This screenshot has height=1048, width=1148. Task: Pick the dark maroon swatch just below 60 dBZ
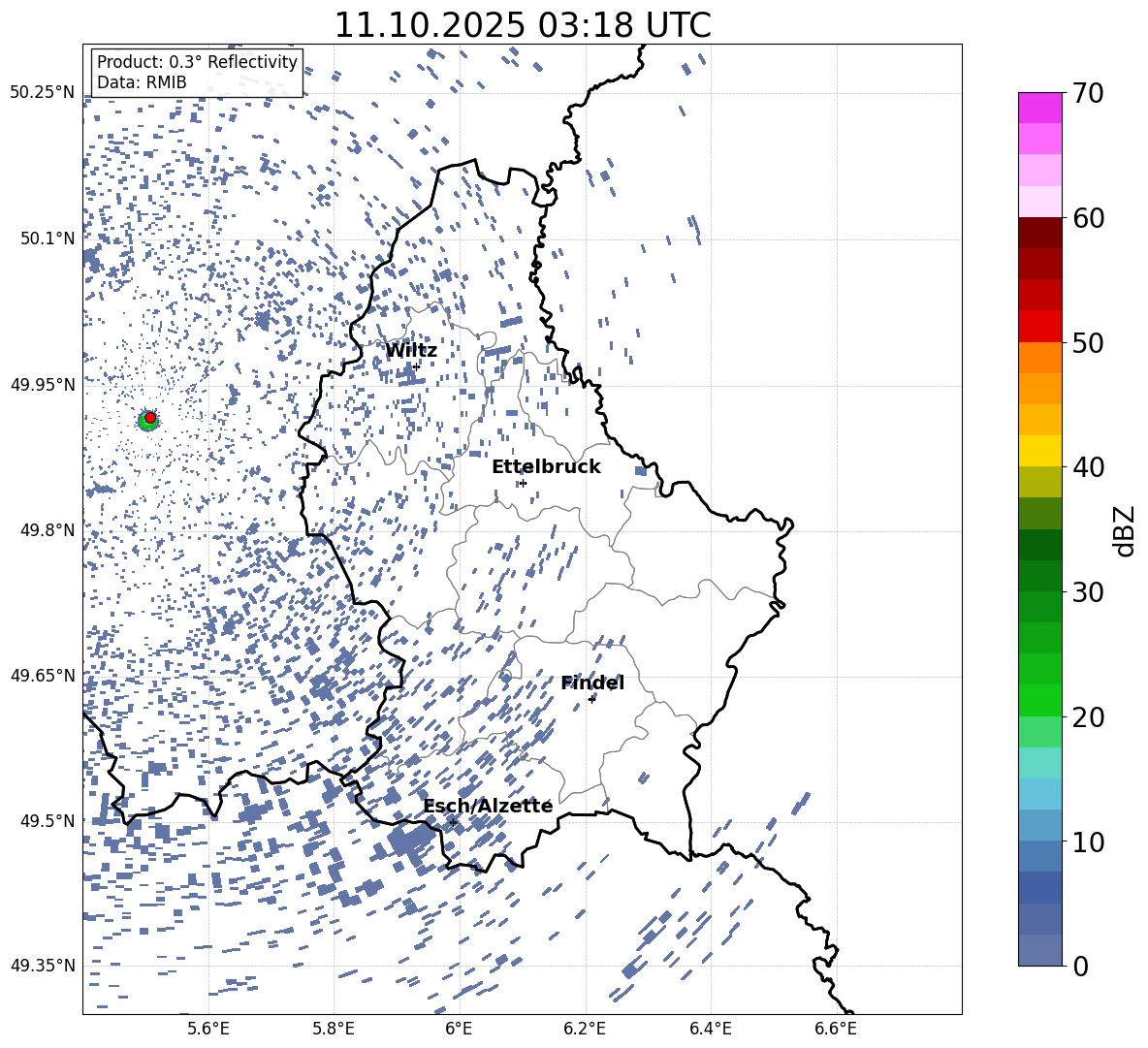(x=1039, y=233)
